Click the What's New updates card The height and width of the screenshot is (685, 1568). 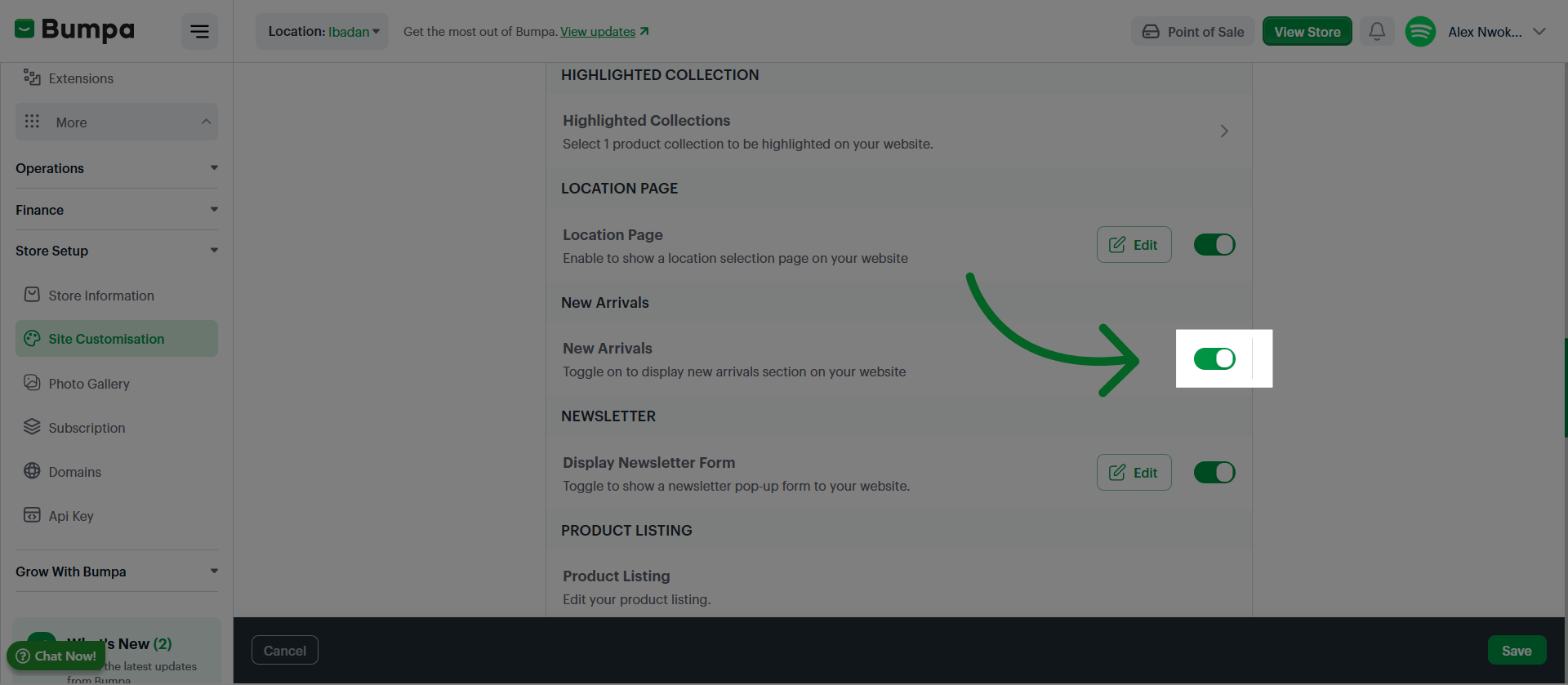click(117, 652)
